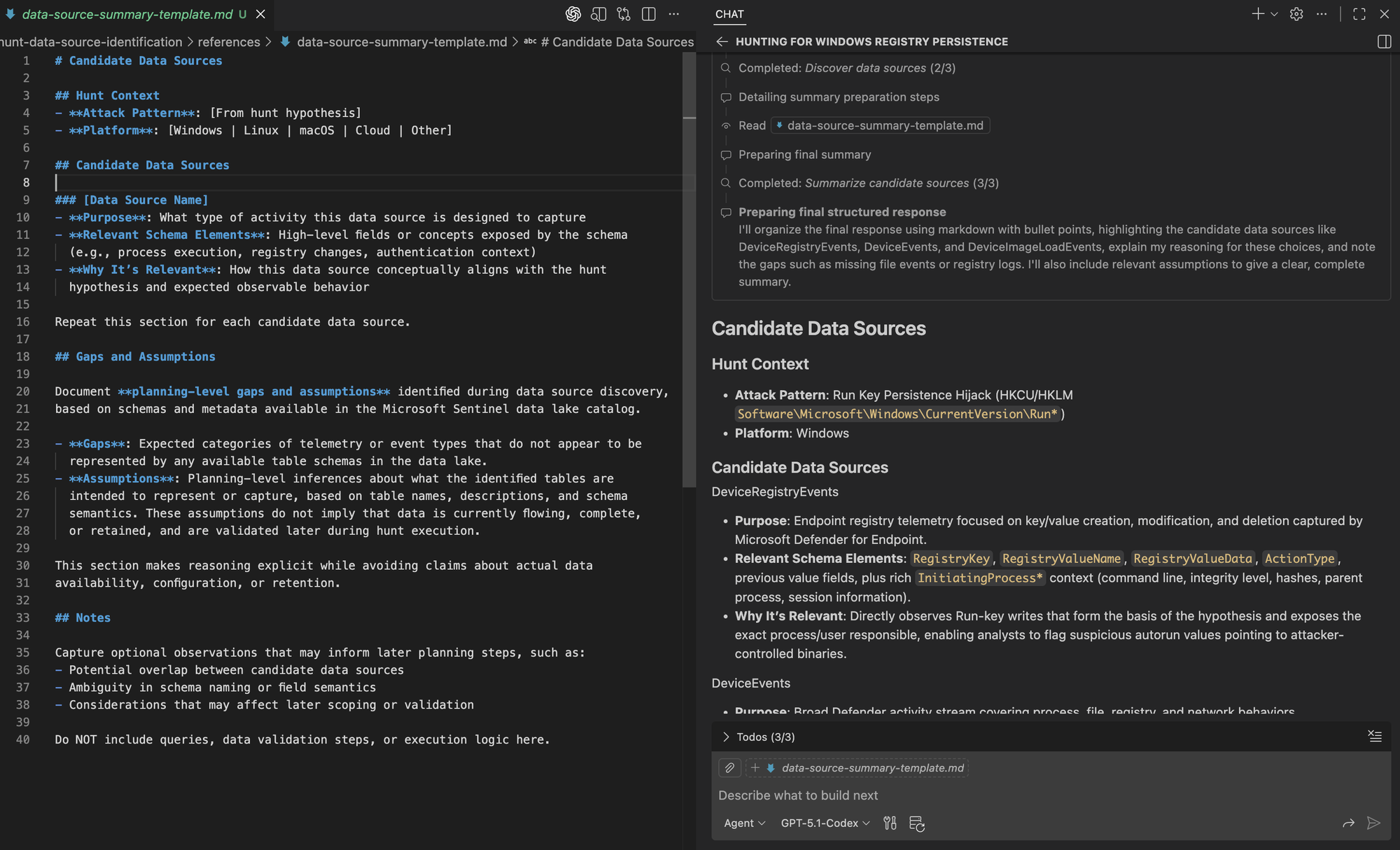1400x850 pixels.
Task: Select the CHAT panel tab
Action: click(729, 14)
